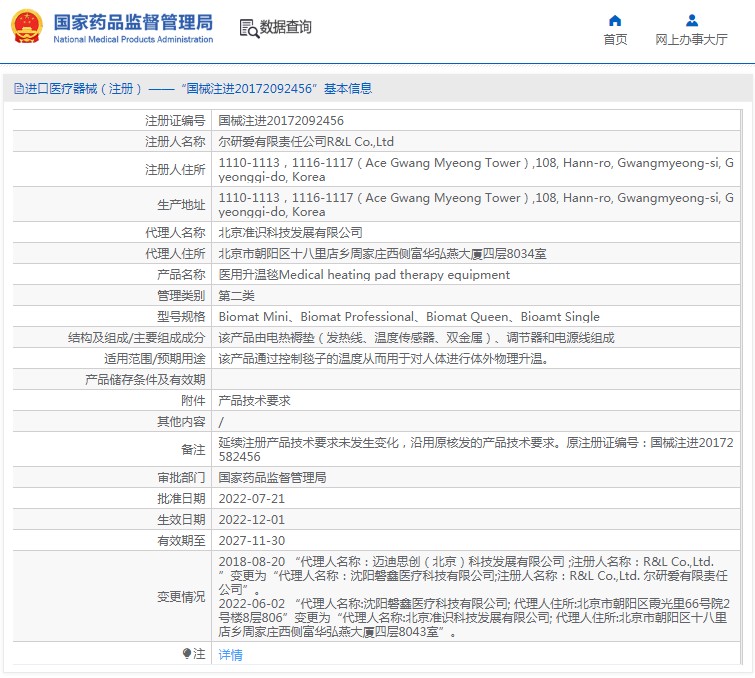The width and height of the screenshot is (755, 678).
Task: Click the 国家药品监督管理局 site title
Action: pos(132,21)
